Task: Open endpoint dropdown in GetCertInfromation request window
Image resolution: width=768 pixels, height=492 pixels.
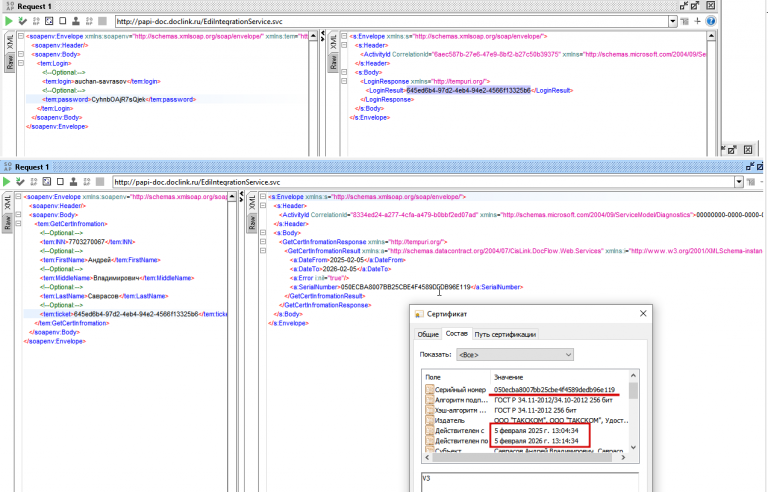Action: [x=739, y=182]
